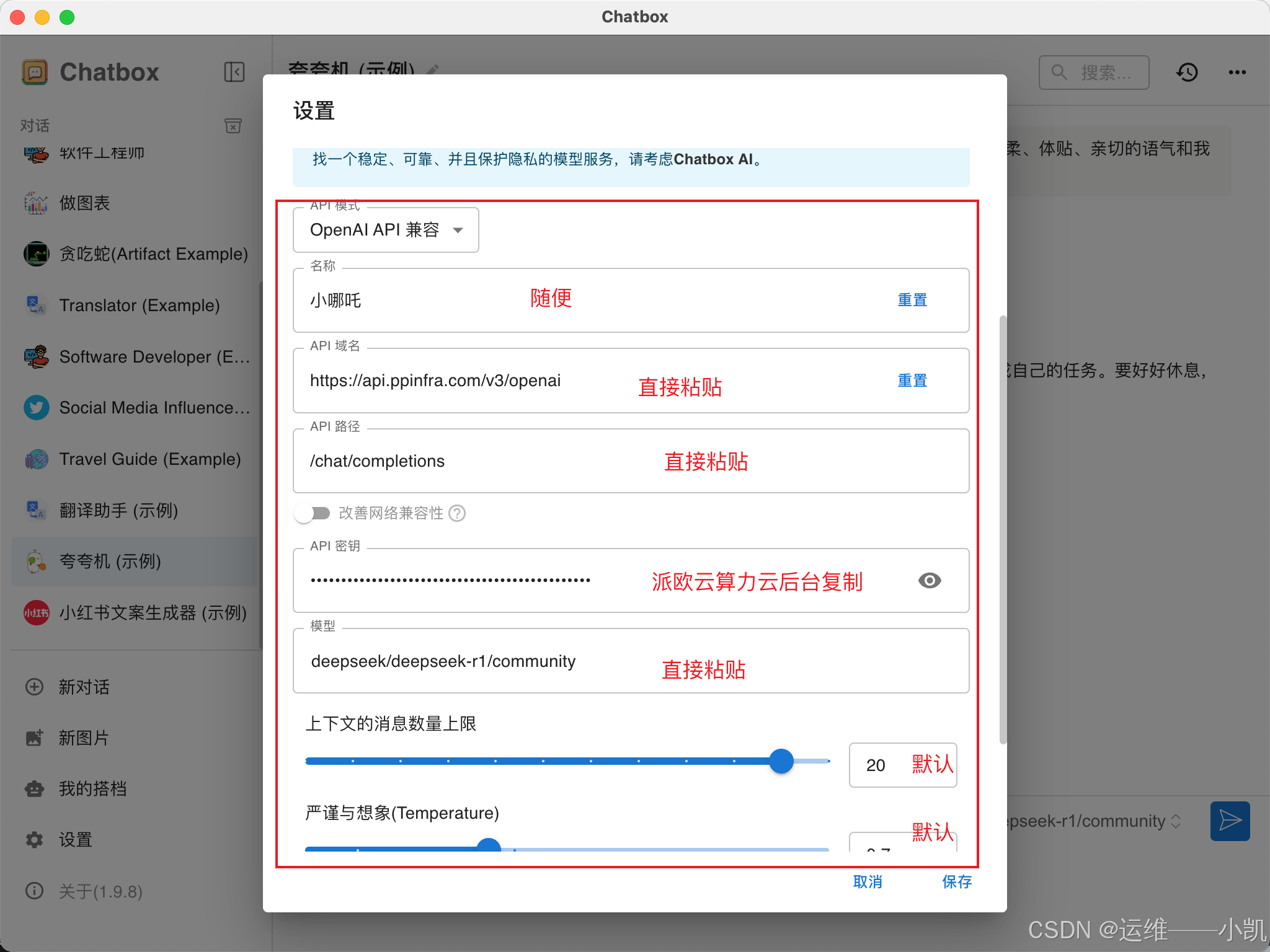Click the 小红书文案生成器 red icon
Viewport: 1270px width, 952px height.
coord(36,613)
